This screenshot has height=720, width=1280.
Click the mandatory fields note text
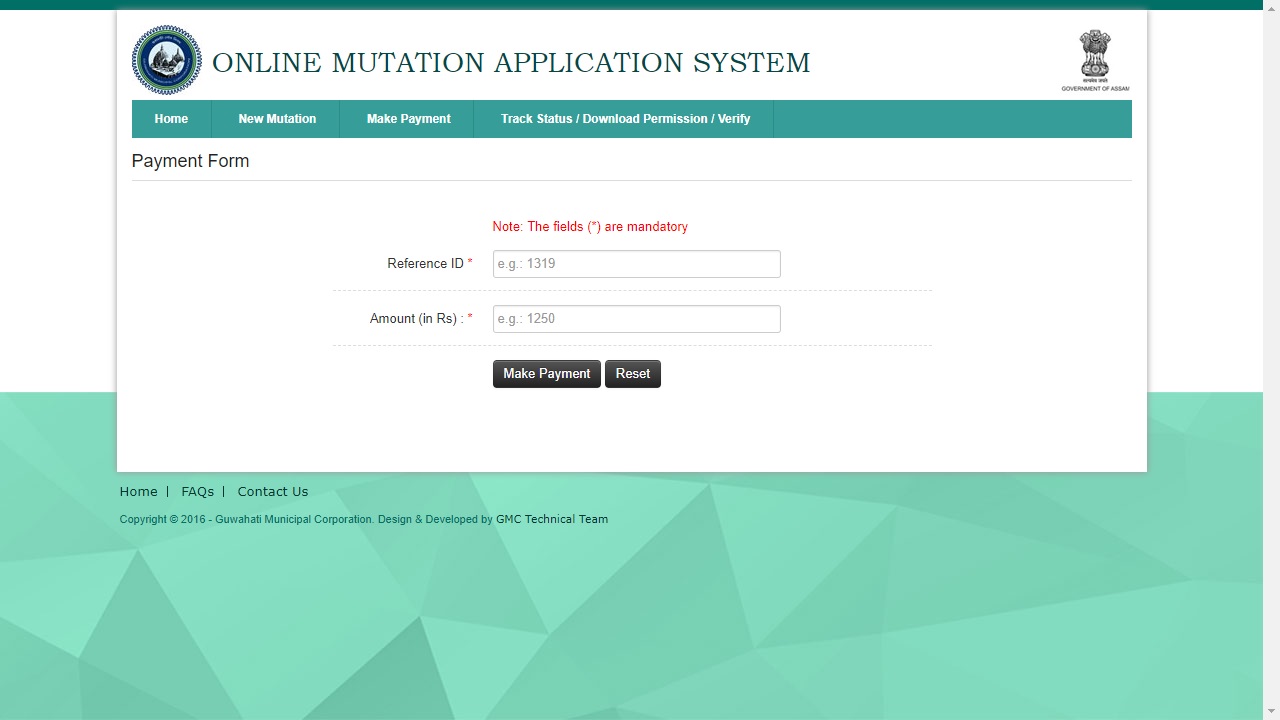[x=590, y=227]
